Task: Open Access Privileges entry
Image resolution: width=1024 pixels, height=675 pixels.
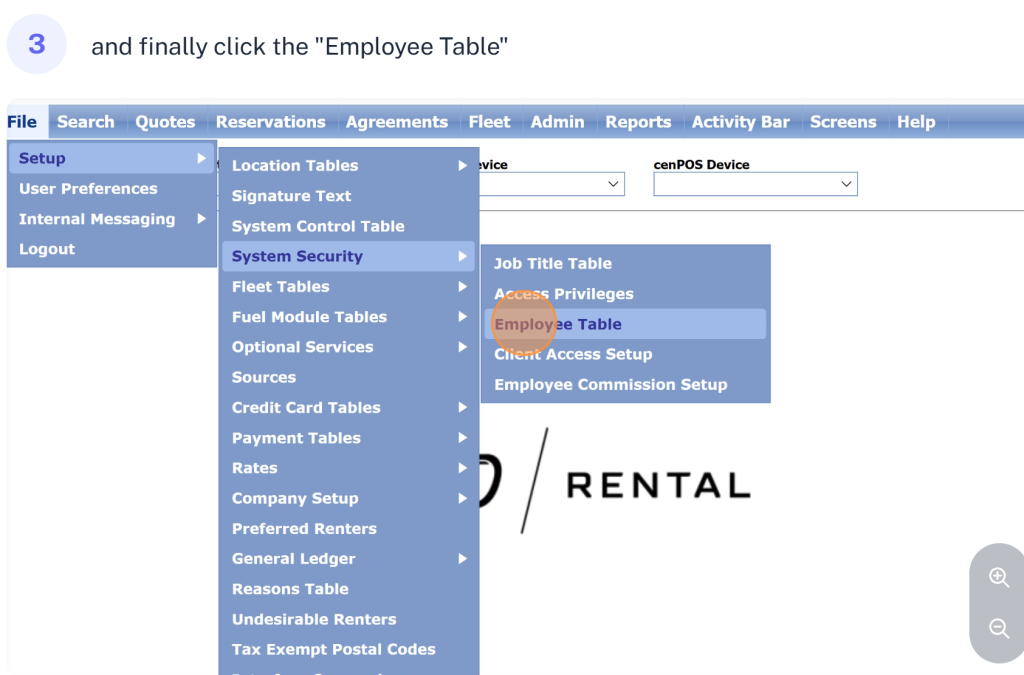Action: point(564,294)
